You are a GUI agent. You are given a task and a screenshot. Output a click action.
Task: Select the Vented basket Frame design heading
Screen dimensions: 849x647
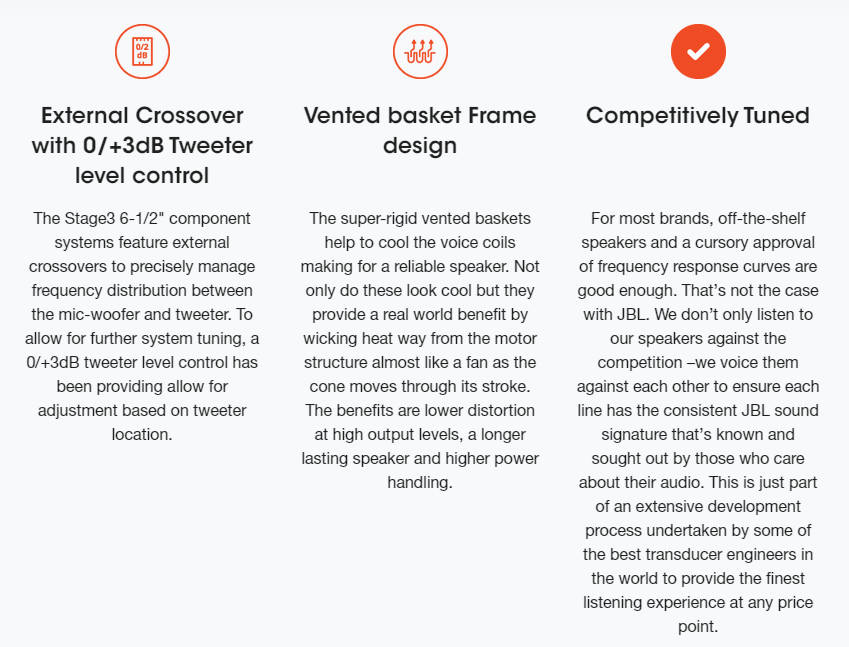pyautogui.click(x=420, y=130)
